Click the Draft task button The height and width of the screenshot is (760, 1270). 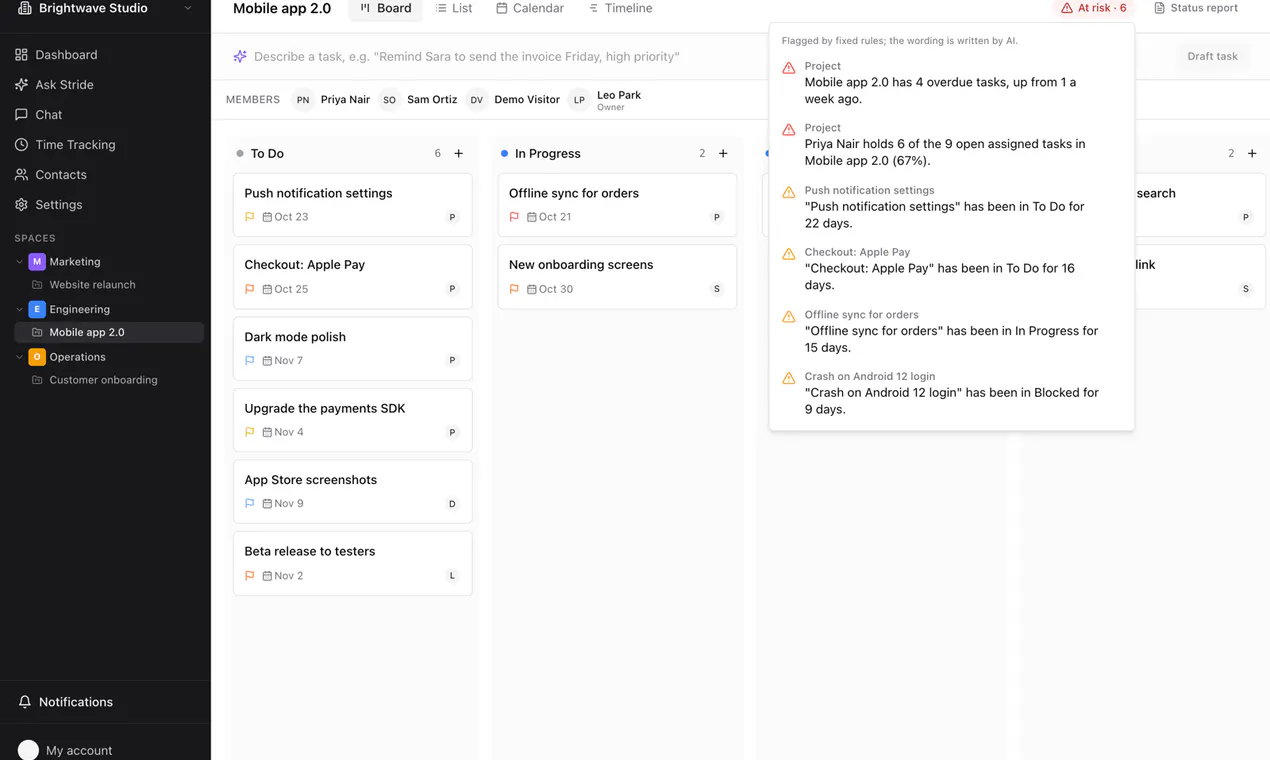coord(1212,56)
